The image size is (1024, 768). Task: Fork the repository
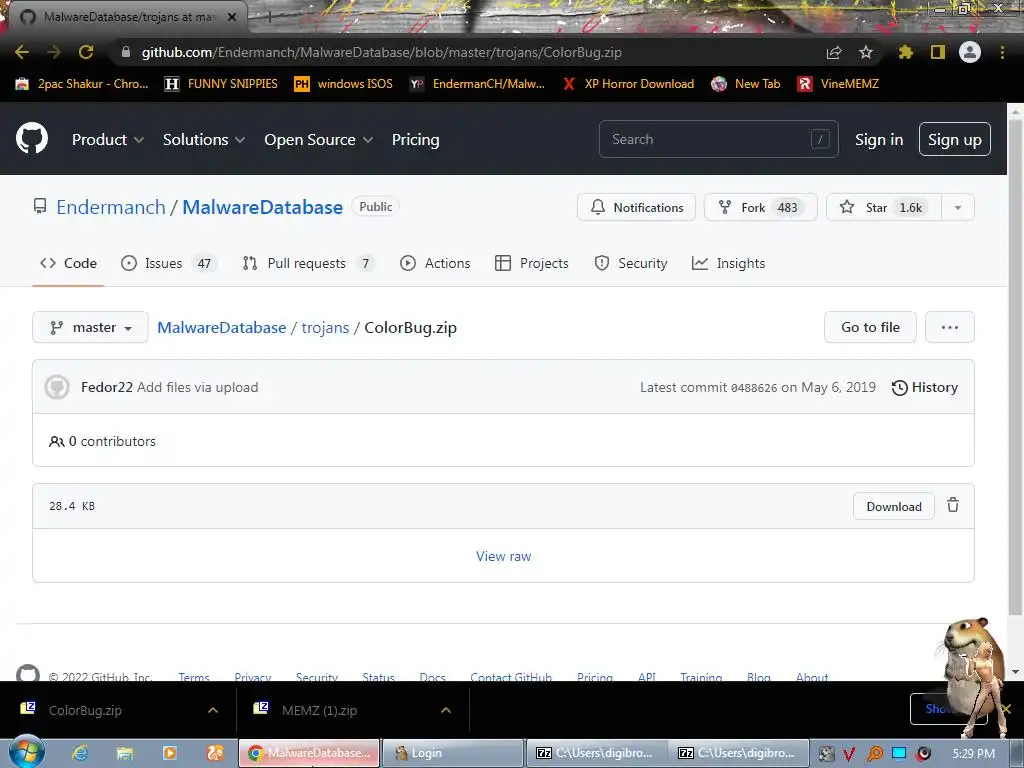[x=760, y=208]
